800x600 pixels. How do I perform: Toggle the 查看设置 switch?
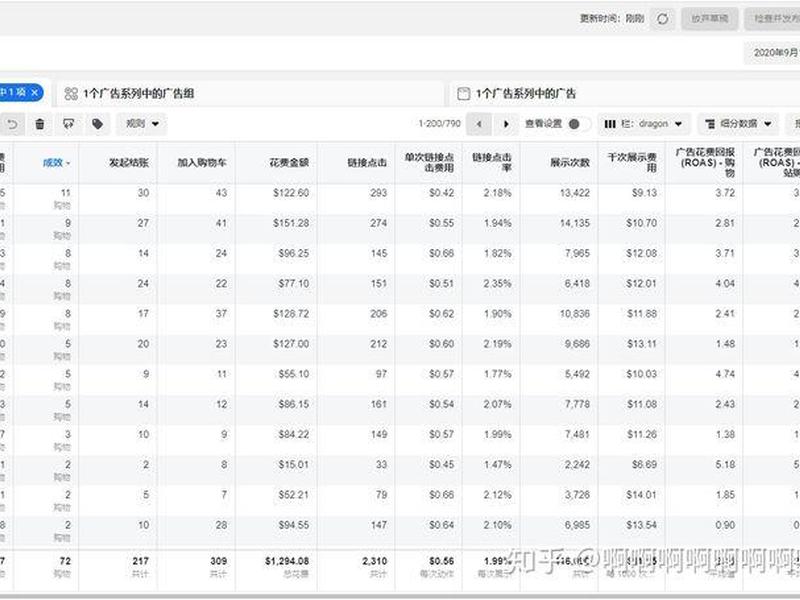[x=578, y=124]
